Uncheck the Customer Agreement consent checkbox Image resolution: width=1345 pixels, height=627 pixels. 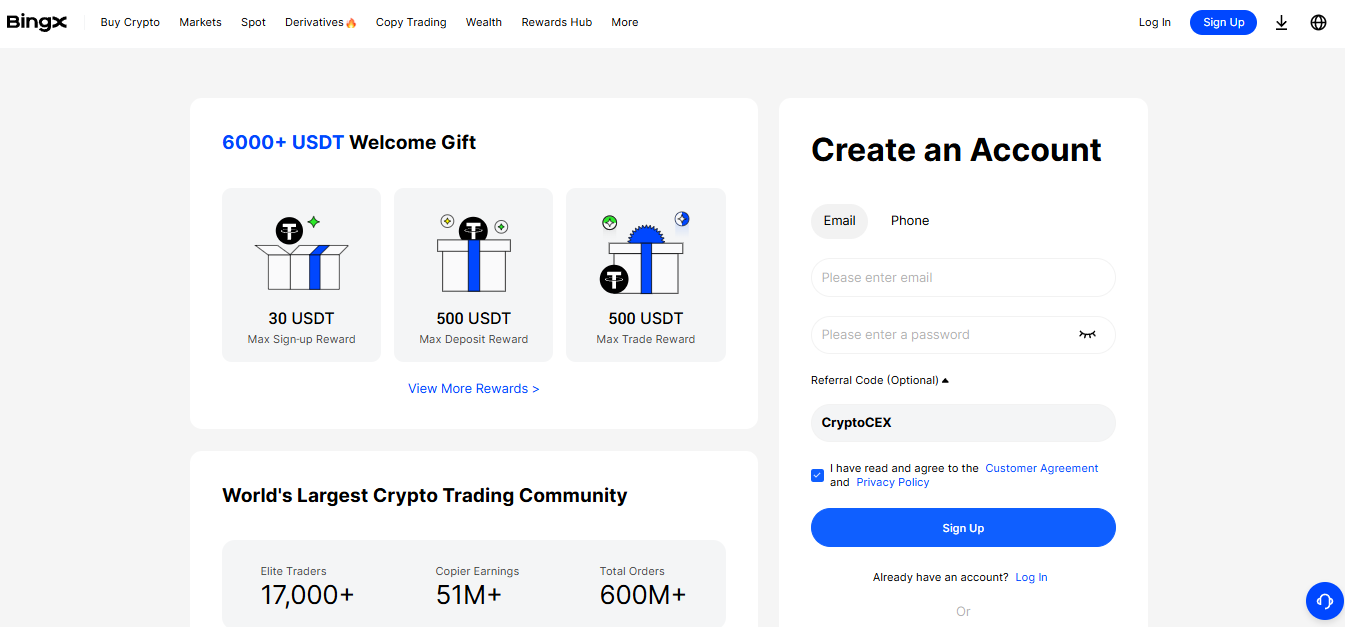click(817, 475)
